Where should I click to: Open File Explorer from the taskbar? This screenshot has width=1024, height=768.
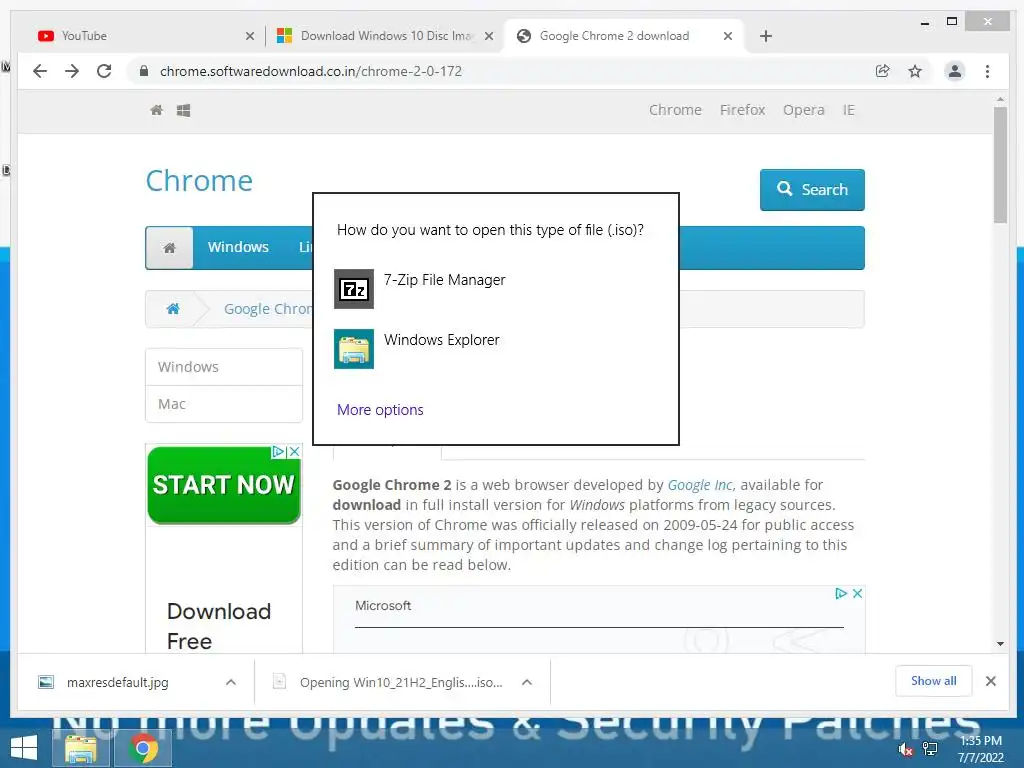[x=81, y=748]
